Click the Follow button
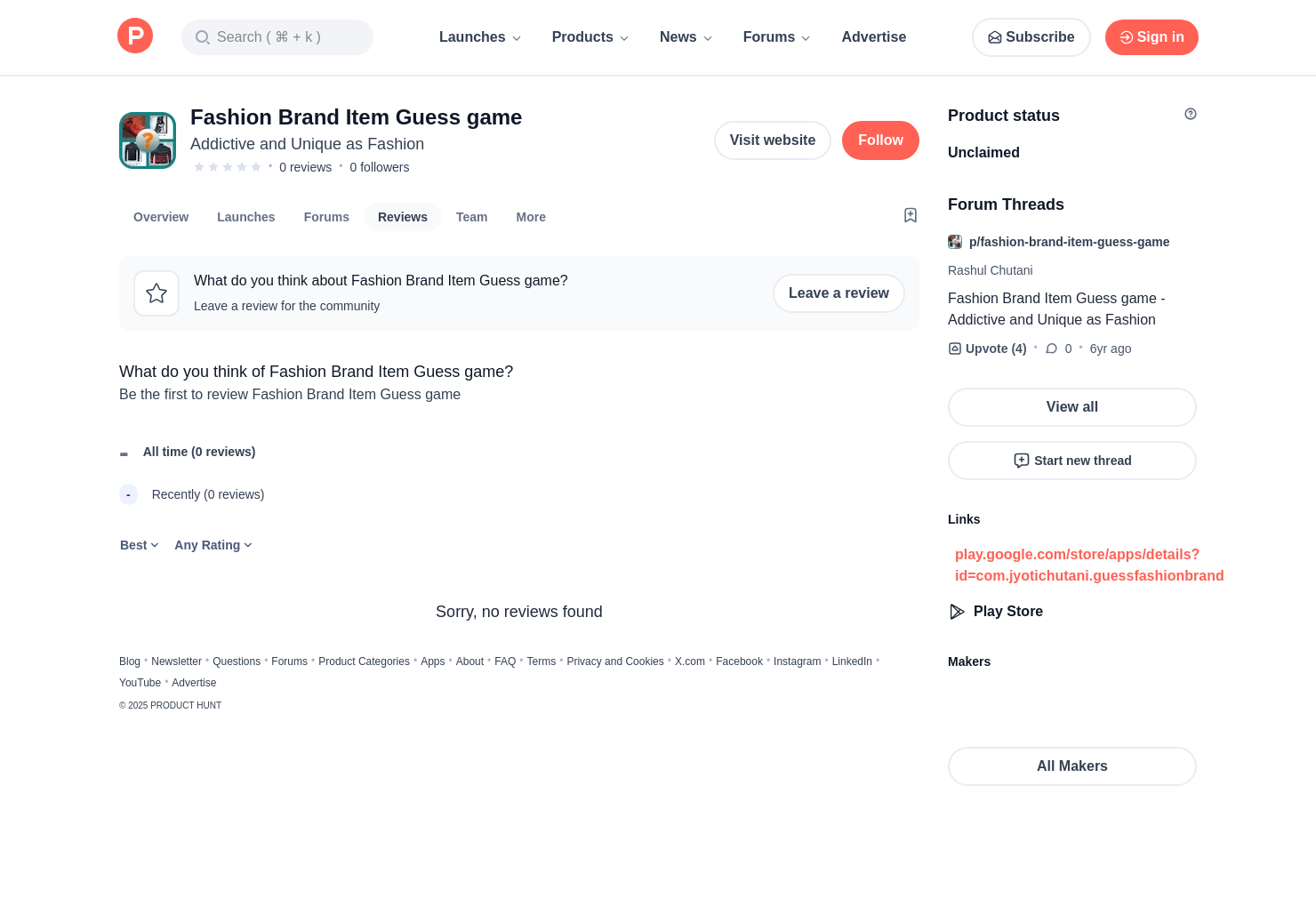The width and height of the screenshot is (1316, 922). tap(880, 140)
